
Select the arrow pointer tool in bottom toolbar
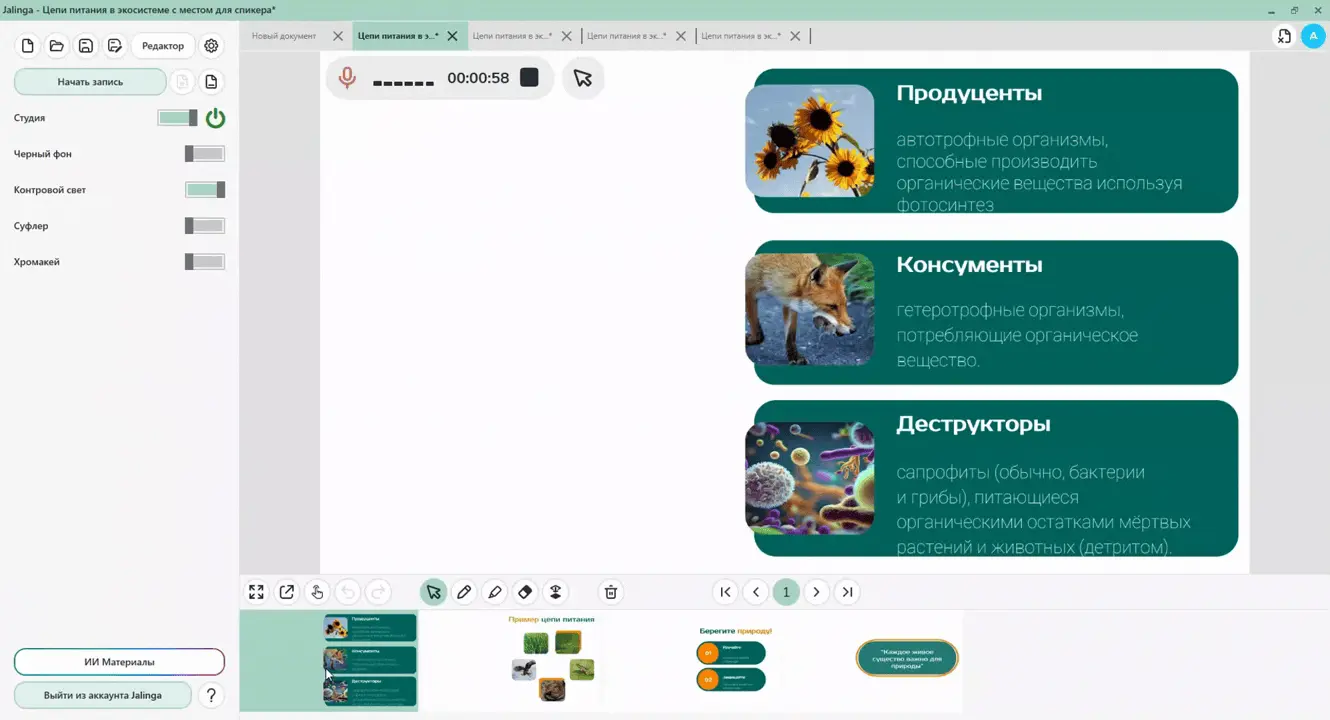(433, 592)
